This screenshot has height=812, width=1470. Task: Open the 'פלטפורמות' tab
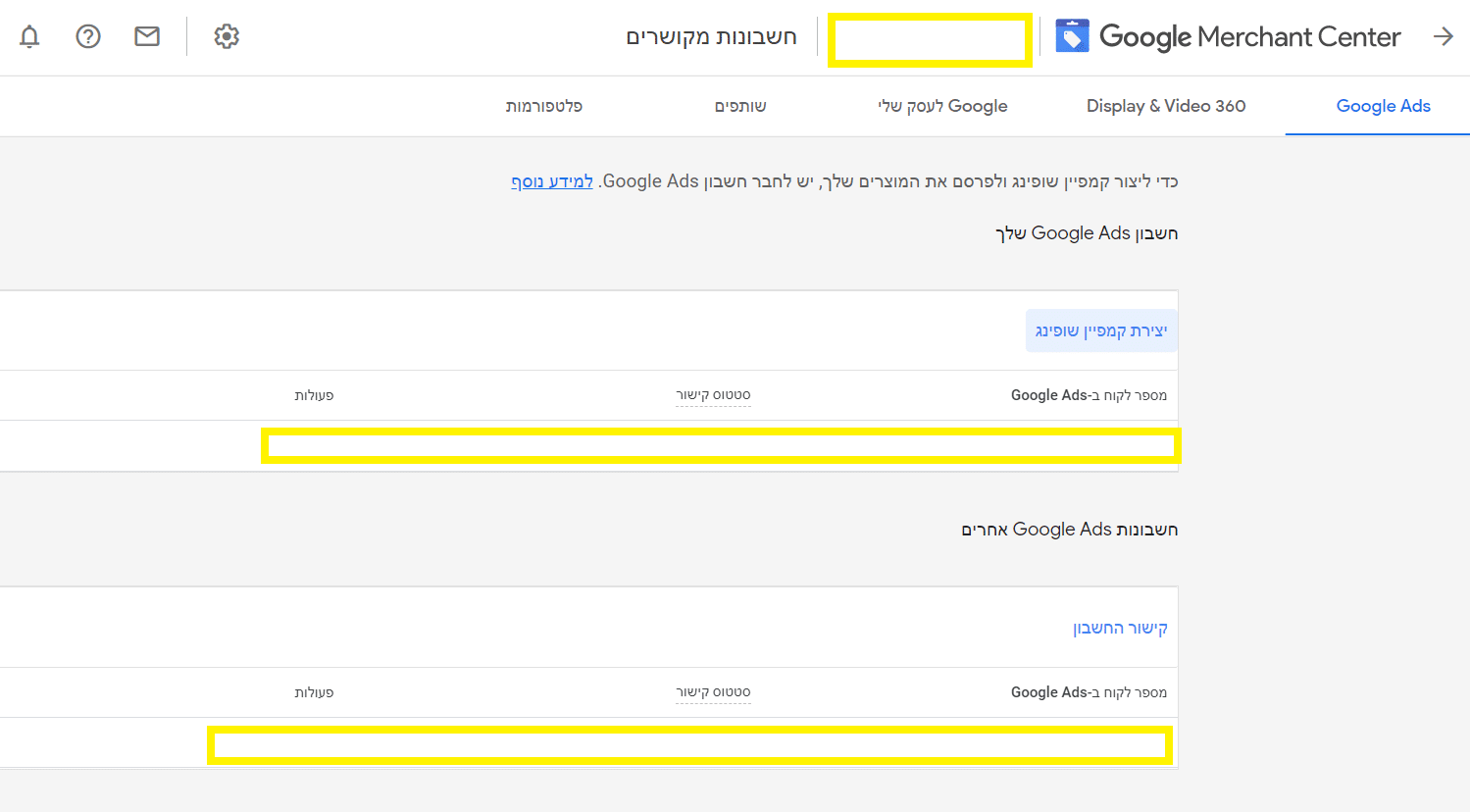[544, 106]
